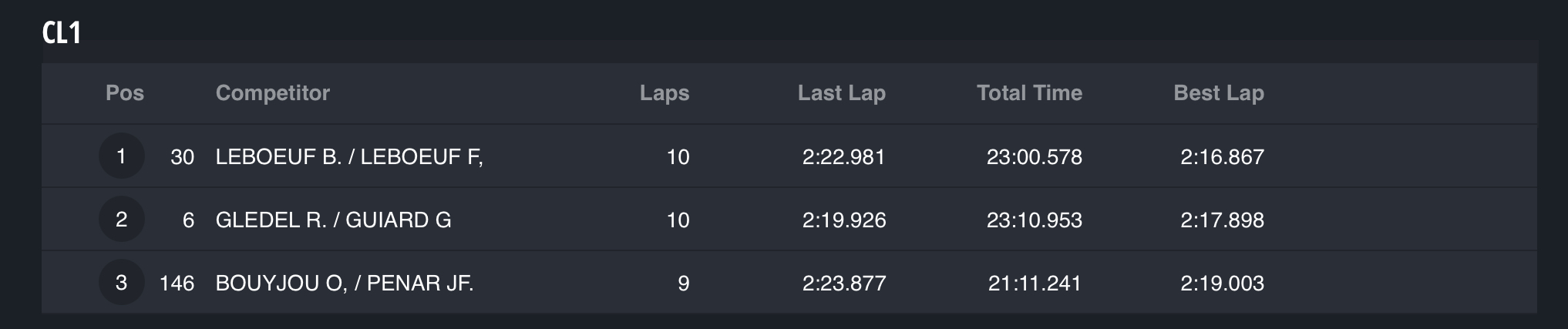This screenshot has width=1568, height=329.
Task: Click the CL1 class heading
Action: pyautogui.click(x=62, y=33)
